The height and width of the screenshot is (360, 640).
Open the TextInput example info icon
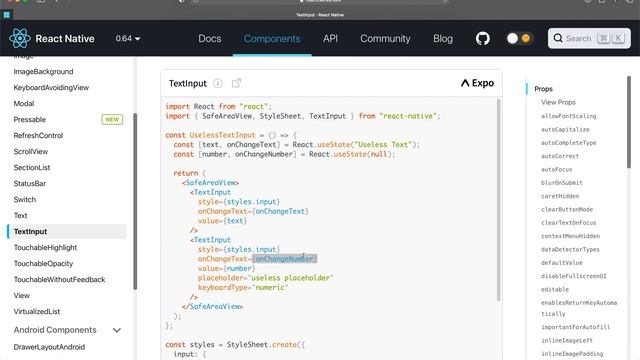(218, 83)
